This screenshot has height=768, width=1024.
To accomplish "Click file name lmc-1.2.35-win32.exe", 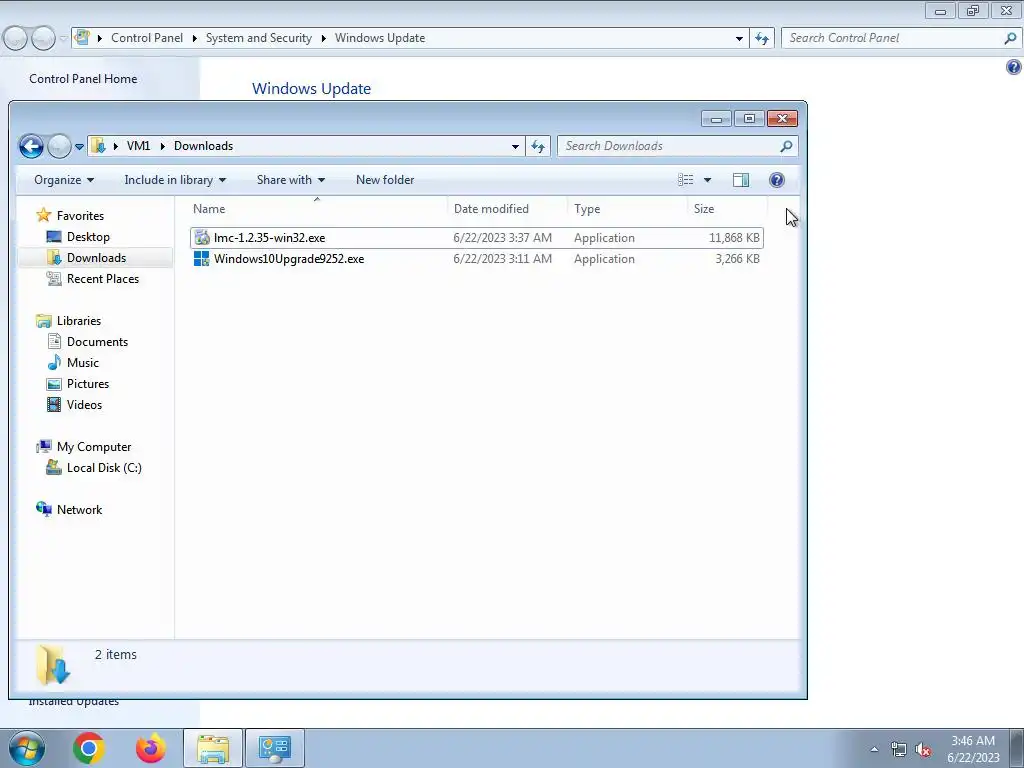I will pyautogui.click(x=269, y=238).
